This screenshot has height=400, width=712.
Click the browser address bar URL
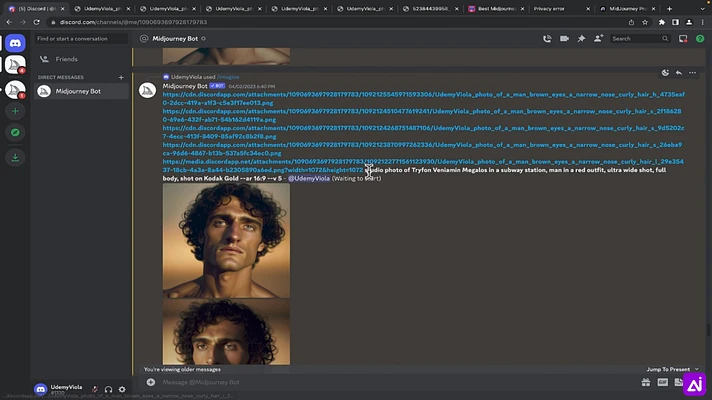[134, 22]
